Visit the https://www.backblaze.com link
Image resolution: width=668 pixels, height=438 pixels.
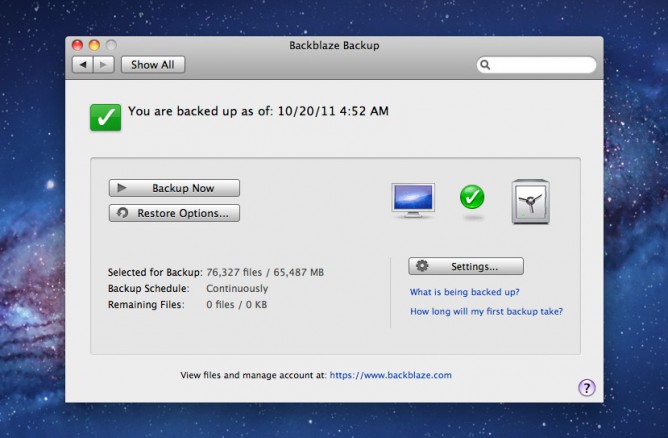(x=390, y=375)
